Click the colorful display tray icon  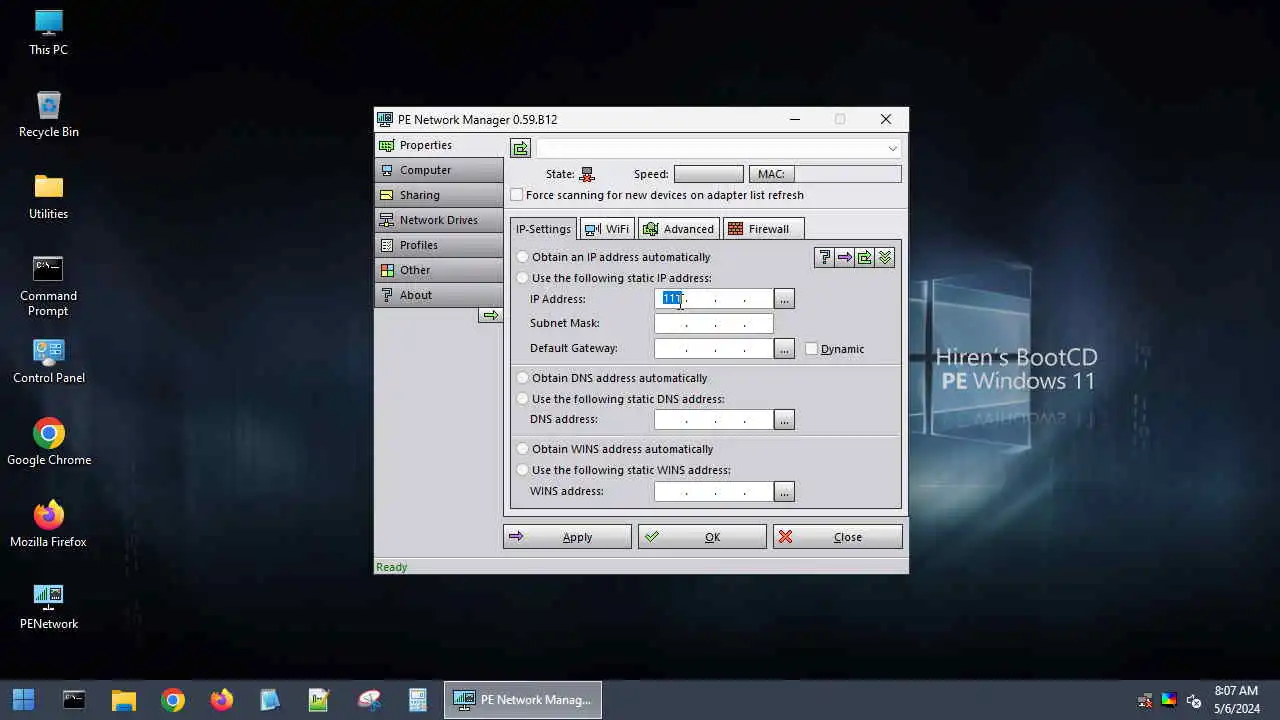tap(1169, 700)
